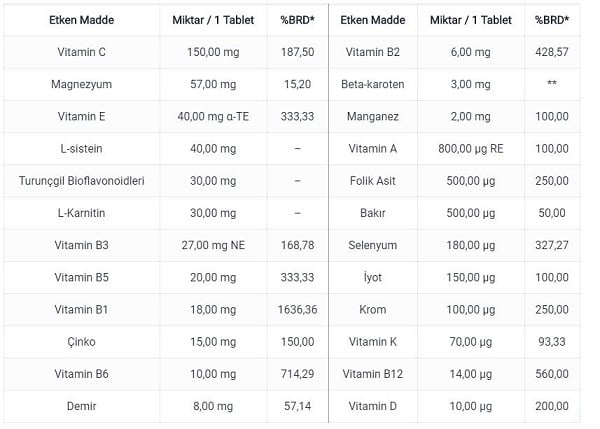Select the 1636,36 BRD value for Vitamin B1
Image resolution: width=600 pixels, height=429 pixels.
pos(297,309)
